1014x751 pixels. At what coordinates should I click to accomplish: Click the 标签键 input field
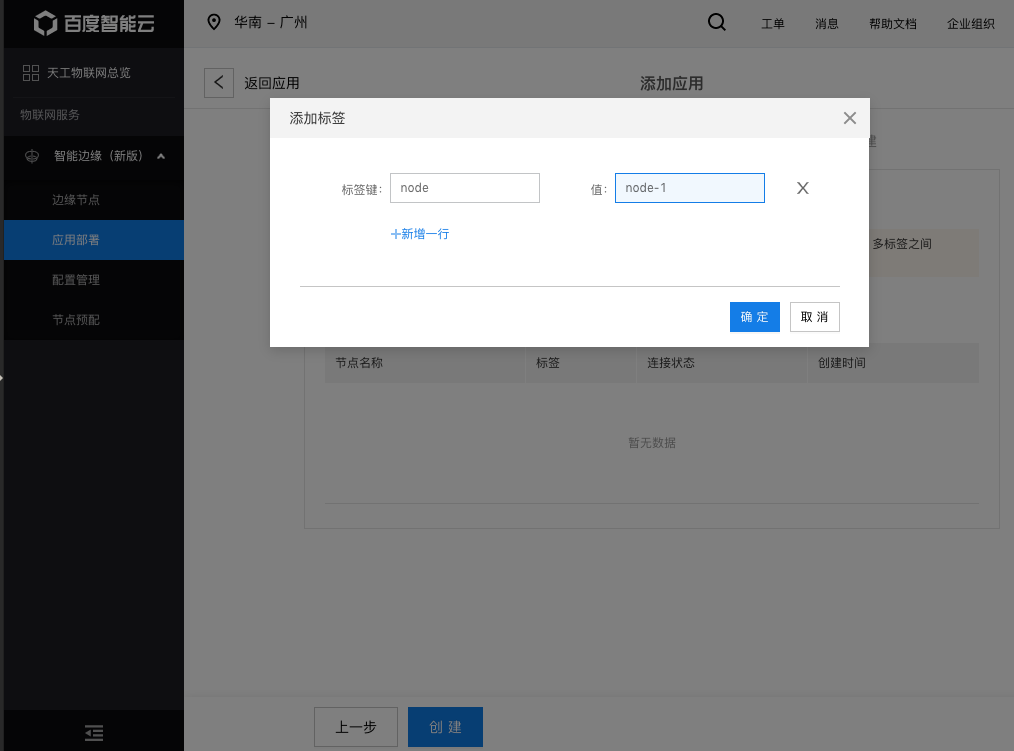tap(465, 188)
